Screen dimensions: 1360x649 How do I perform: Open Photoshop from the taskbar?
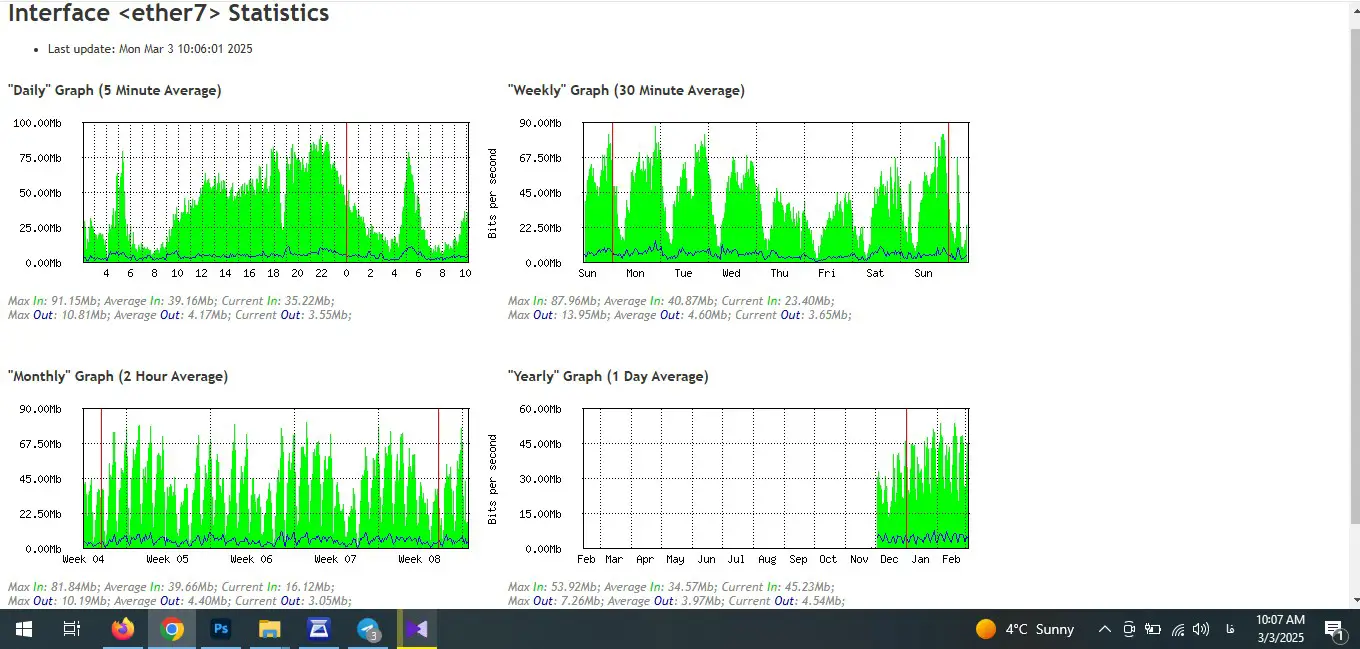tap(221, 629)
